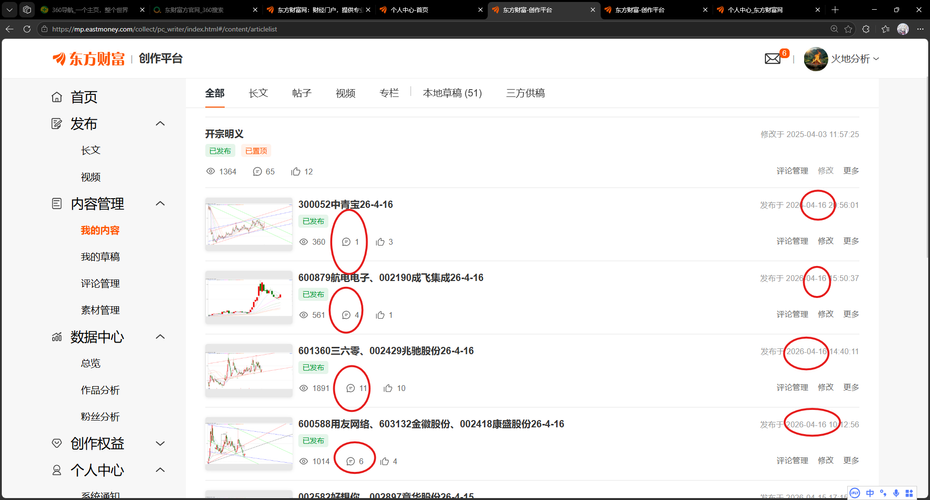Open the 开宗明义 article title
Viewport: 930px width, 500px height.
224,134
